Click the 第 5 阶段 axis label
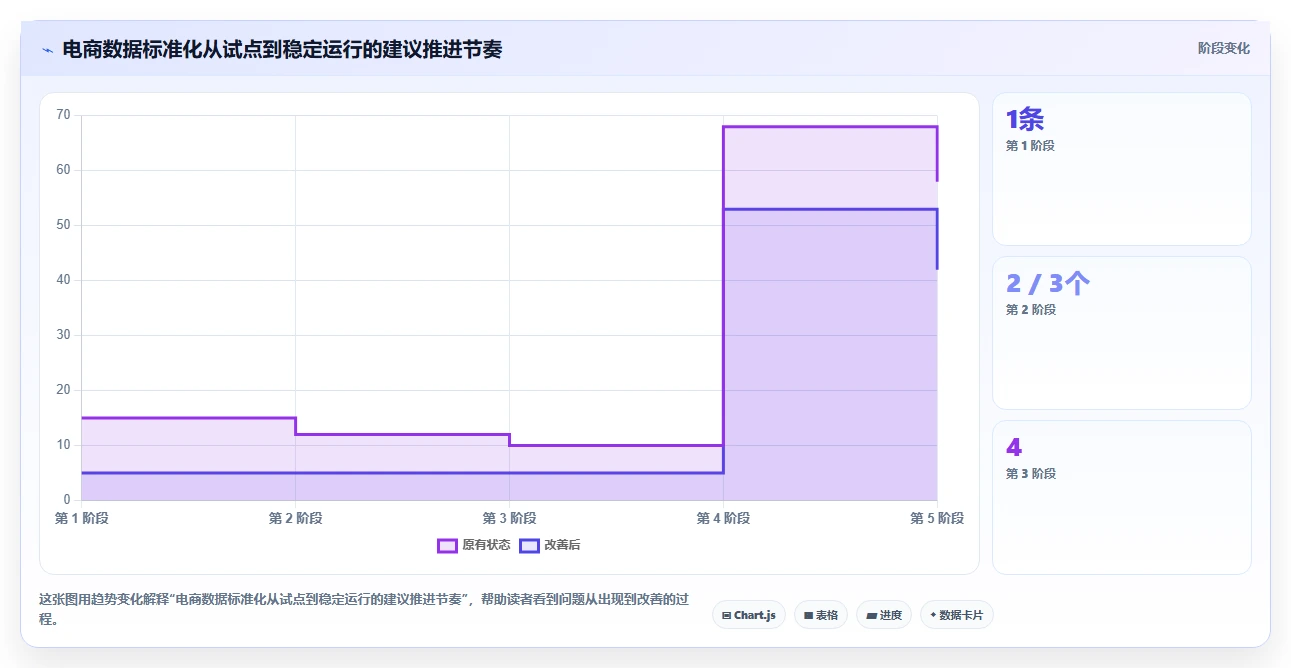This screenshot has width=1291, height=668. click(x=937, y=518)
